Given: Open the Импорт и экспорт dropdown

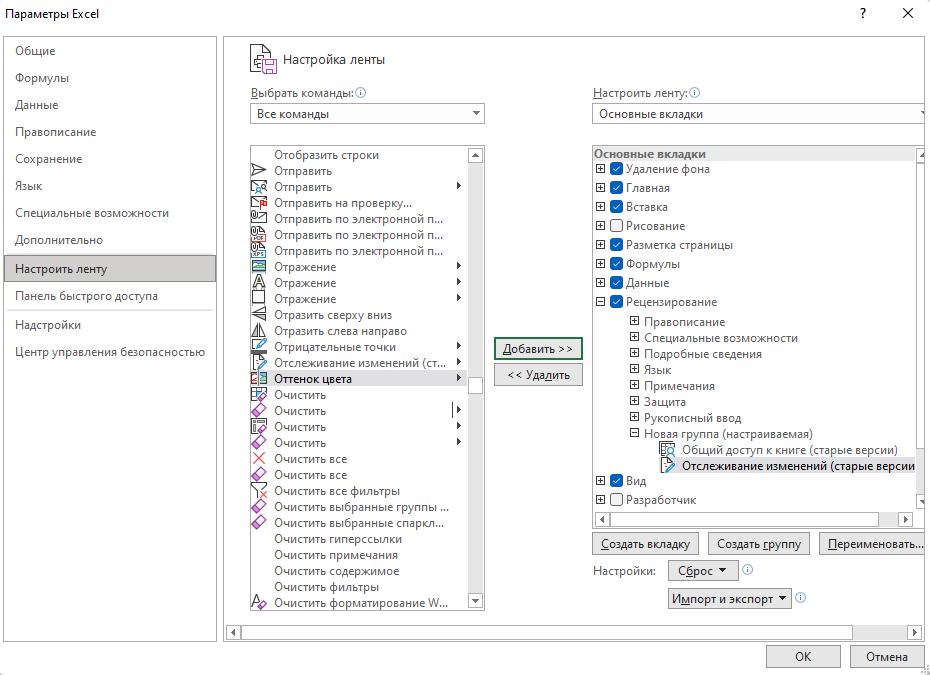Looking at the screenshot, I should tap(730, 598).
